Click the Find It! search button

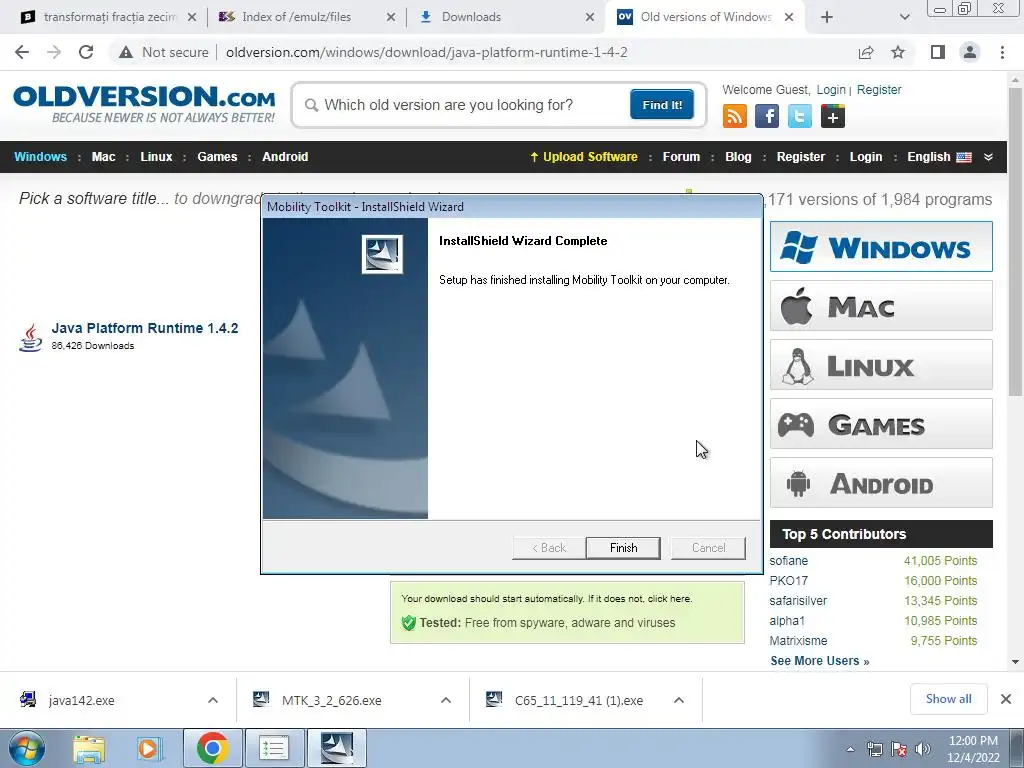662,105
